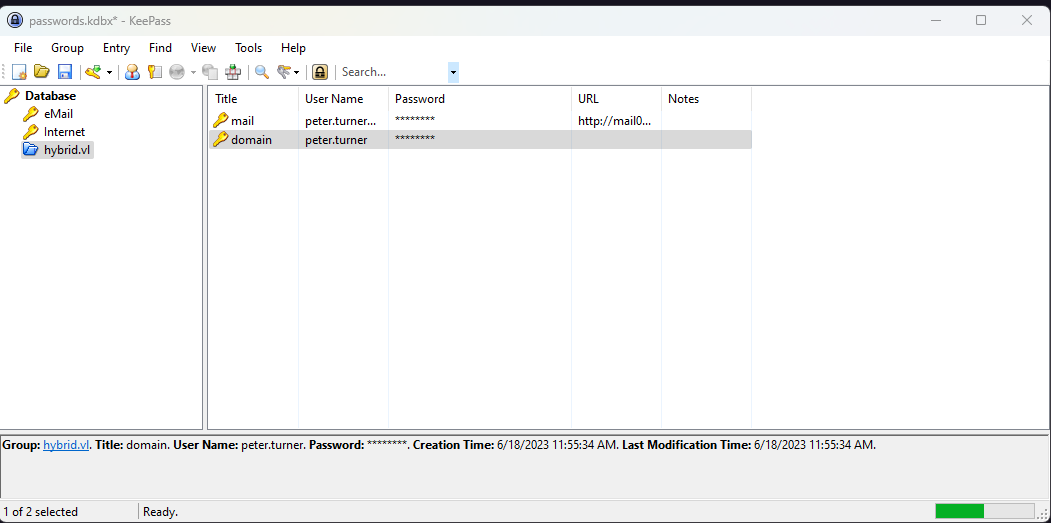Viewport: 1051px width, 523px height.
Task: Close the KeePass window
Action: click(1027, 20)
